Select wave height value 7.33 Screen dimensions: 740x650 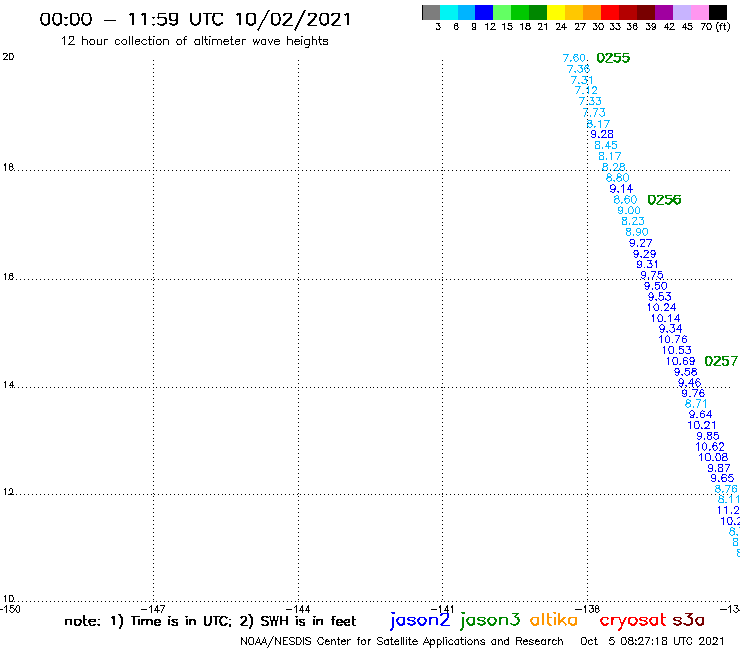click(590, 101)
